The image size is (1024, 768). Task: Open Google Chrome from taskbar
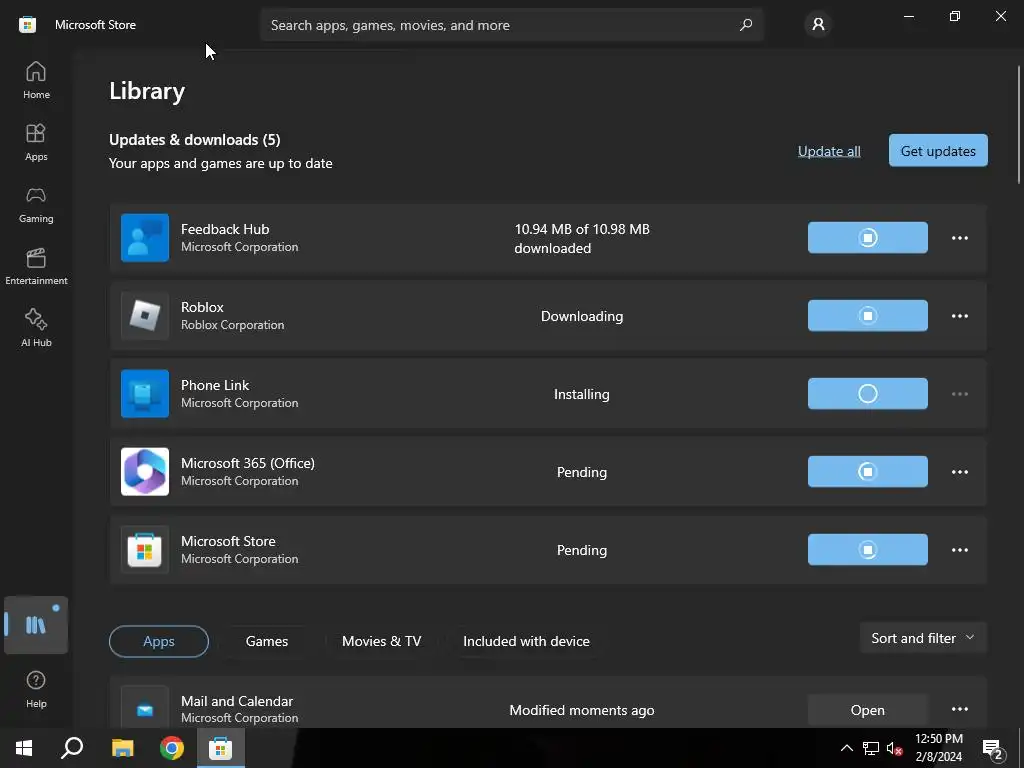coord(172,748)
